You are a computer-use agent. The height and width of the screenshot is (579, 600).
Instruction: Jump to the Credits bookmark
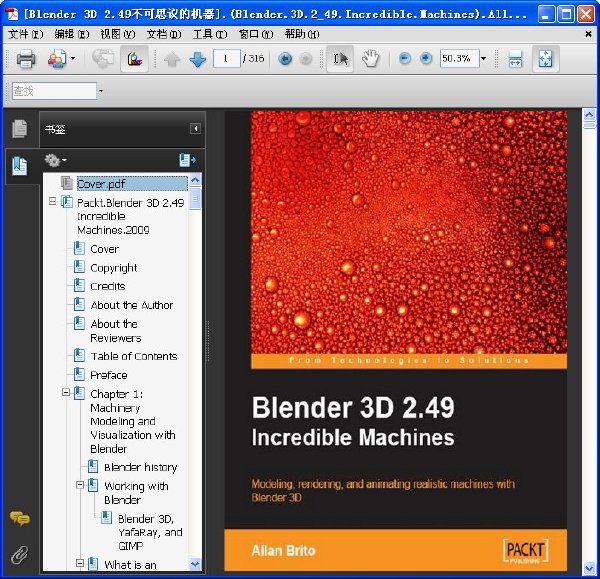108,286
